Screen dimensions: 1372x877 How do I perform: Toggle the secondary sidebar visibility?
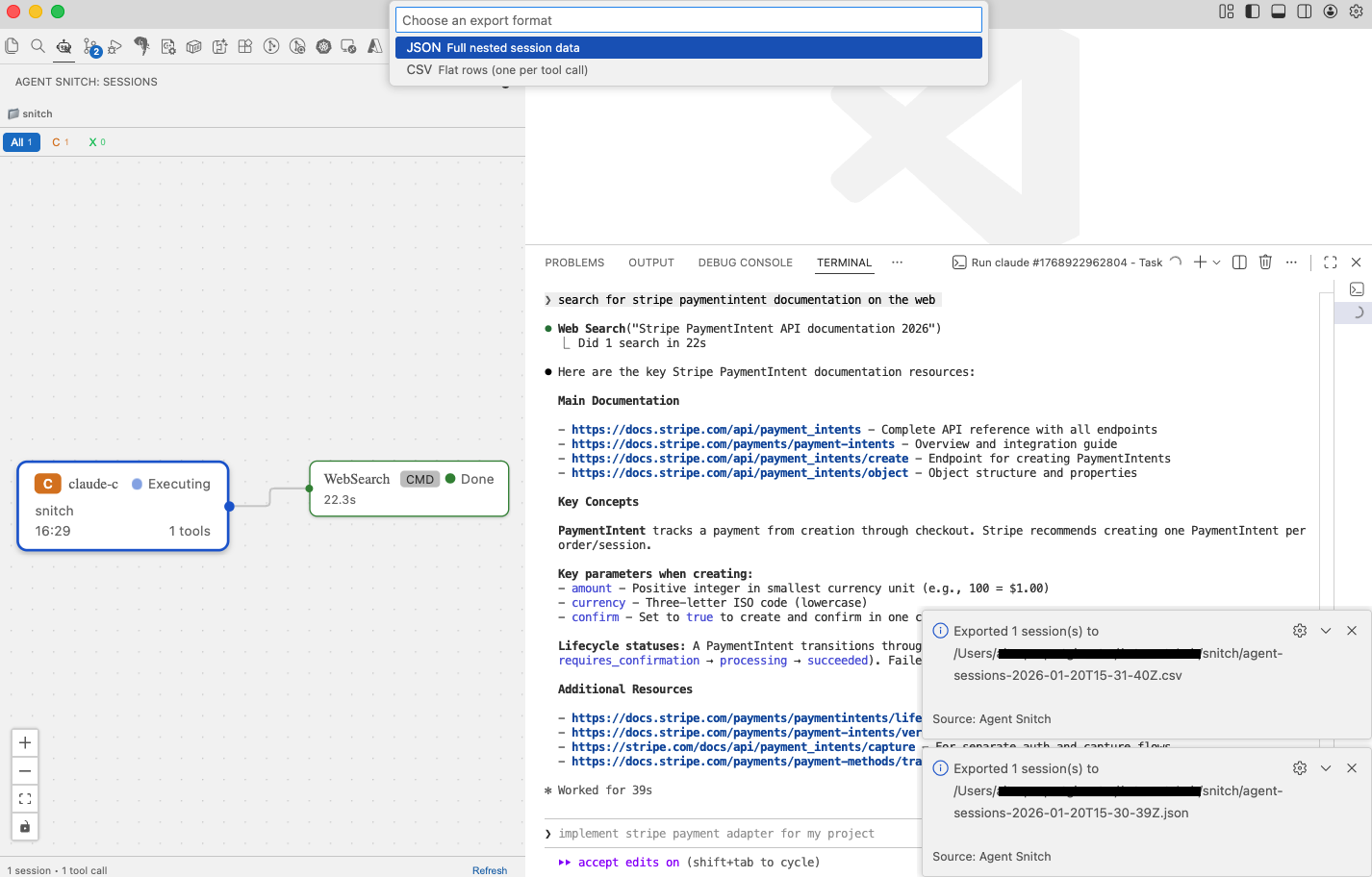coord(1305,12)
